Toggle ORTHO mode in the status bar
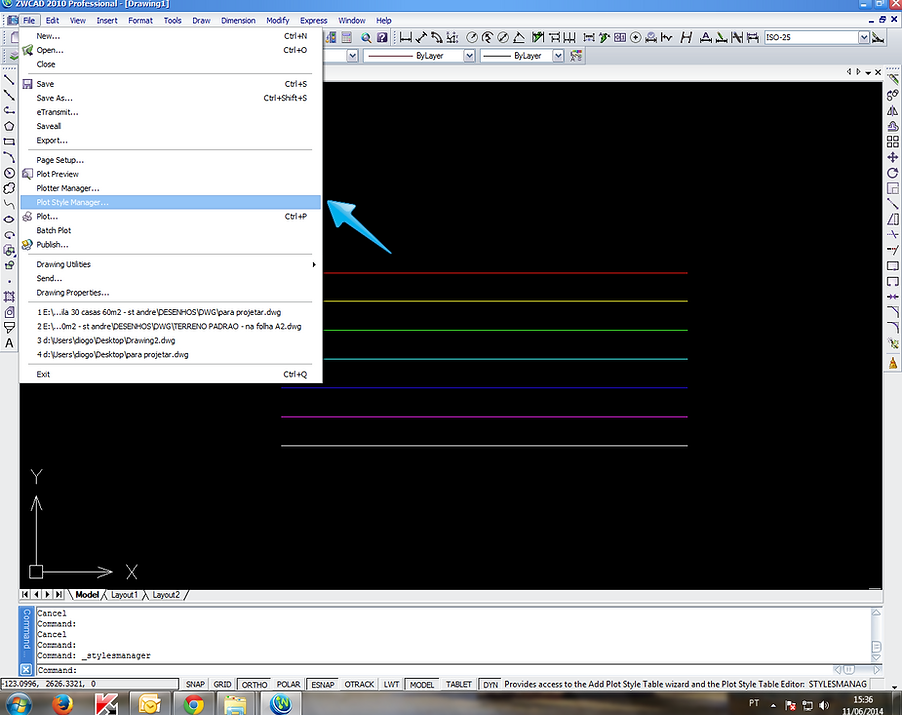Viewport: 902px width, 715px height. tap(254, 684)
